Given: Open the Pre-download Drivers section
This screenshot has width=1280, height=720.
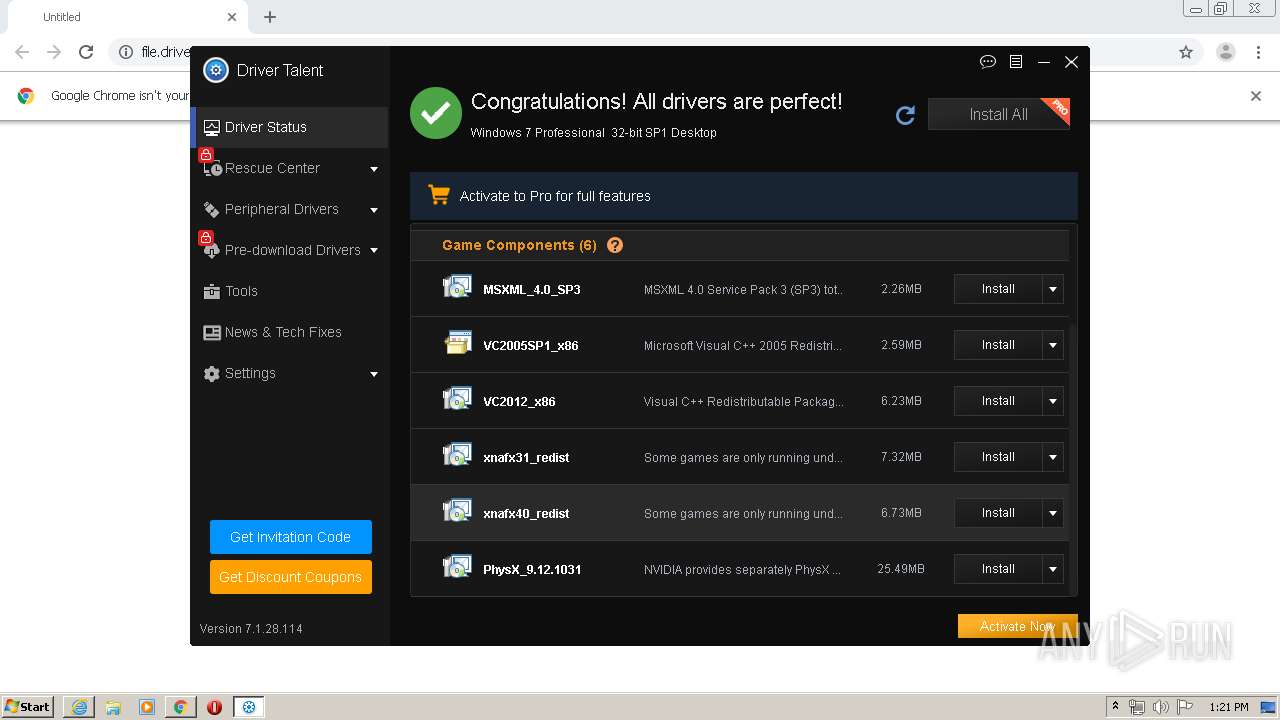Looking at the screenshot, I should click(x=289, y=250).
